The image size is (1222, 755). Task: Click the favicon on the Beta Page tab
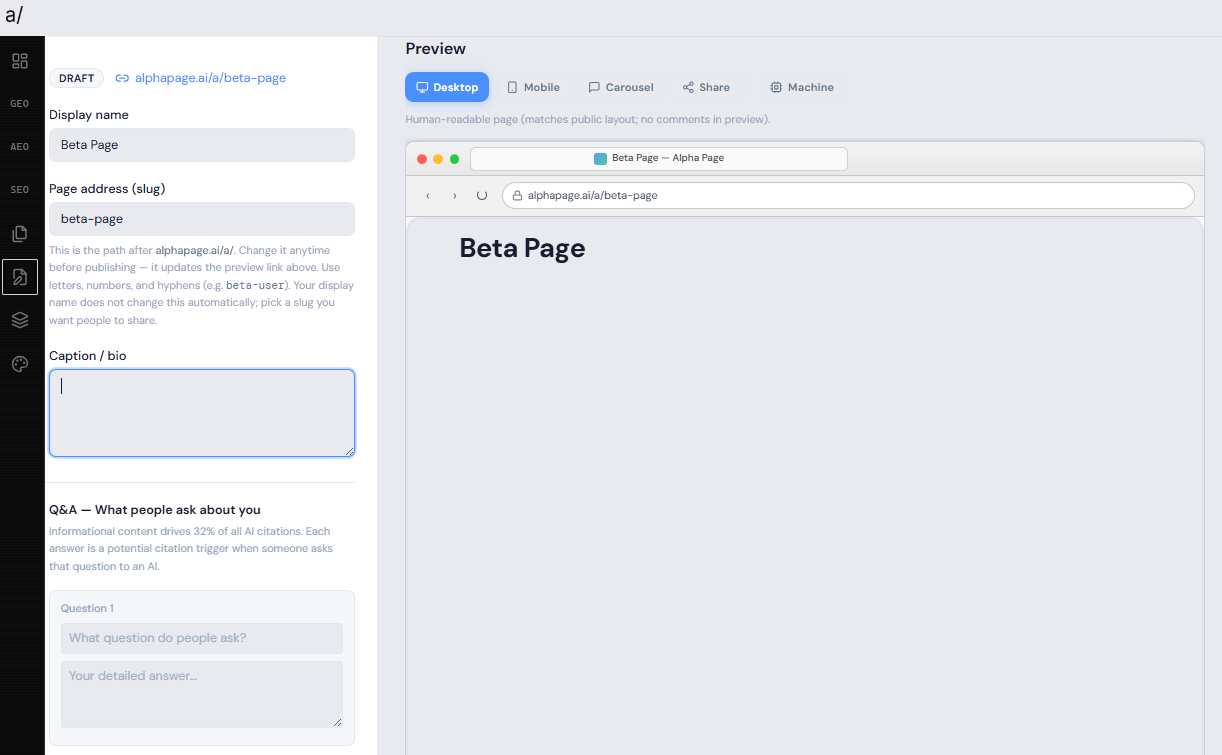(x=600, y=159)
